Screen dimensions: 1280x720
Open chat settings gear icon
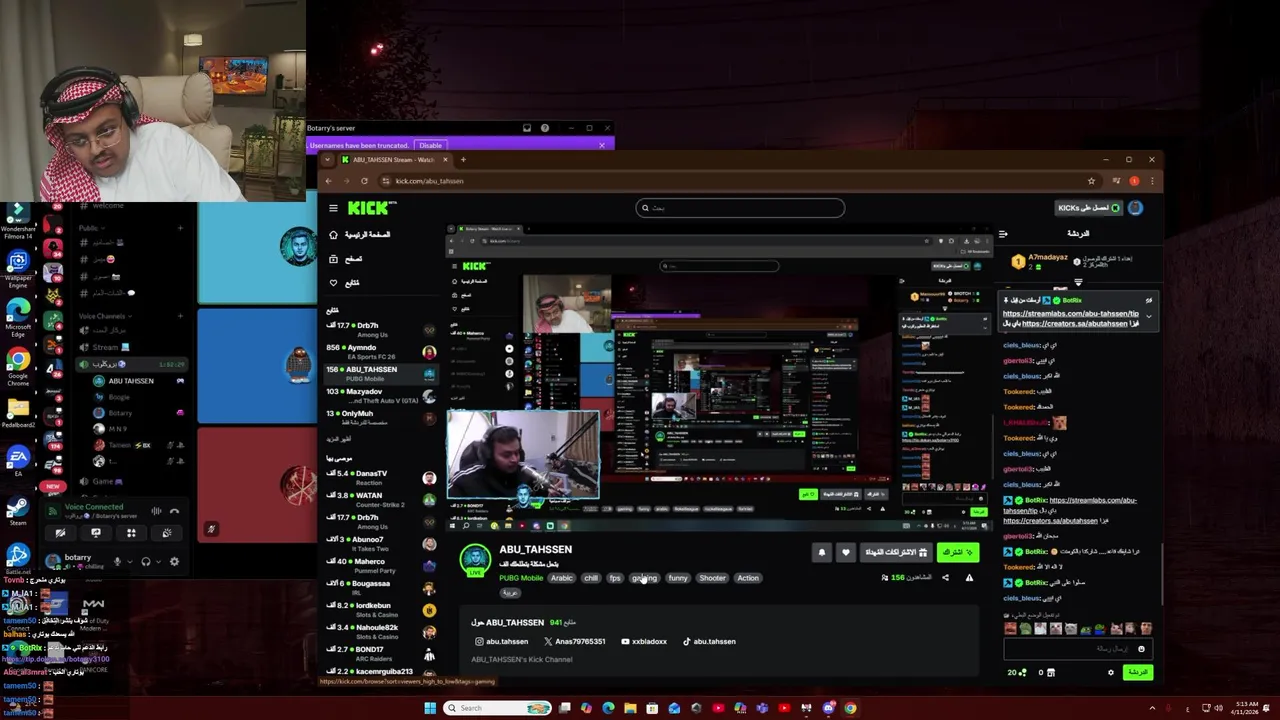pyautogui.click(x=1111, y=673)
